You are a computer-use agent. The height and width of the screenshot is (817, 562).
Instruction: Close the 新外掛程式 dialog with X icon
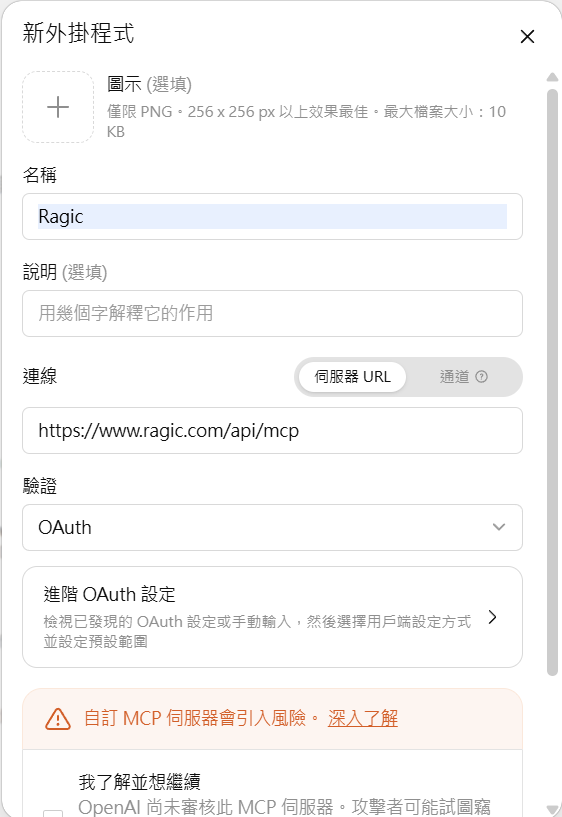tap(527, 36)
